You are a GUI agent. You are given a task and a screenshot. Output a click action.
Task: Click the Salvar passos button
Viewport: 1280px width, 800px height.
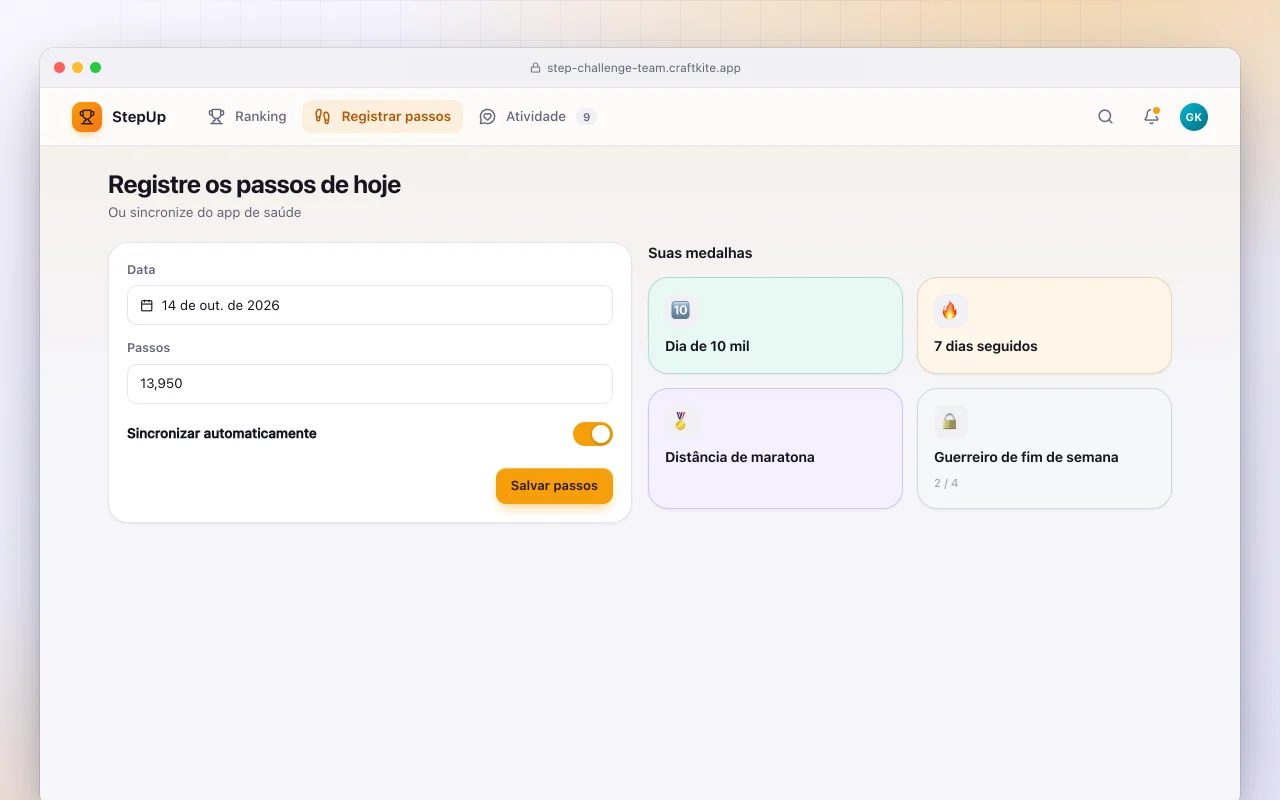(554, 486)
